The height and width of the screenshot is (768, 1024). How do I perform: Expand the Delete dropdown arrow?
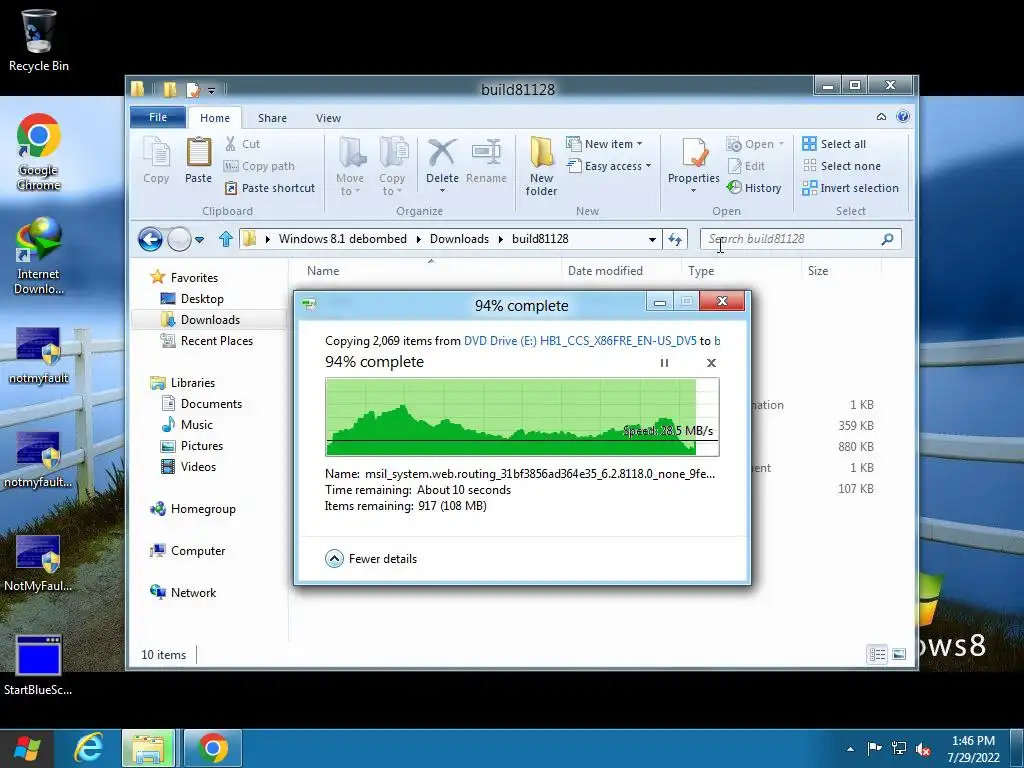pos(442,191)
